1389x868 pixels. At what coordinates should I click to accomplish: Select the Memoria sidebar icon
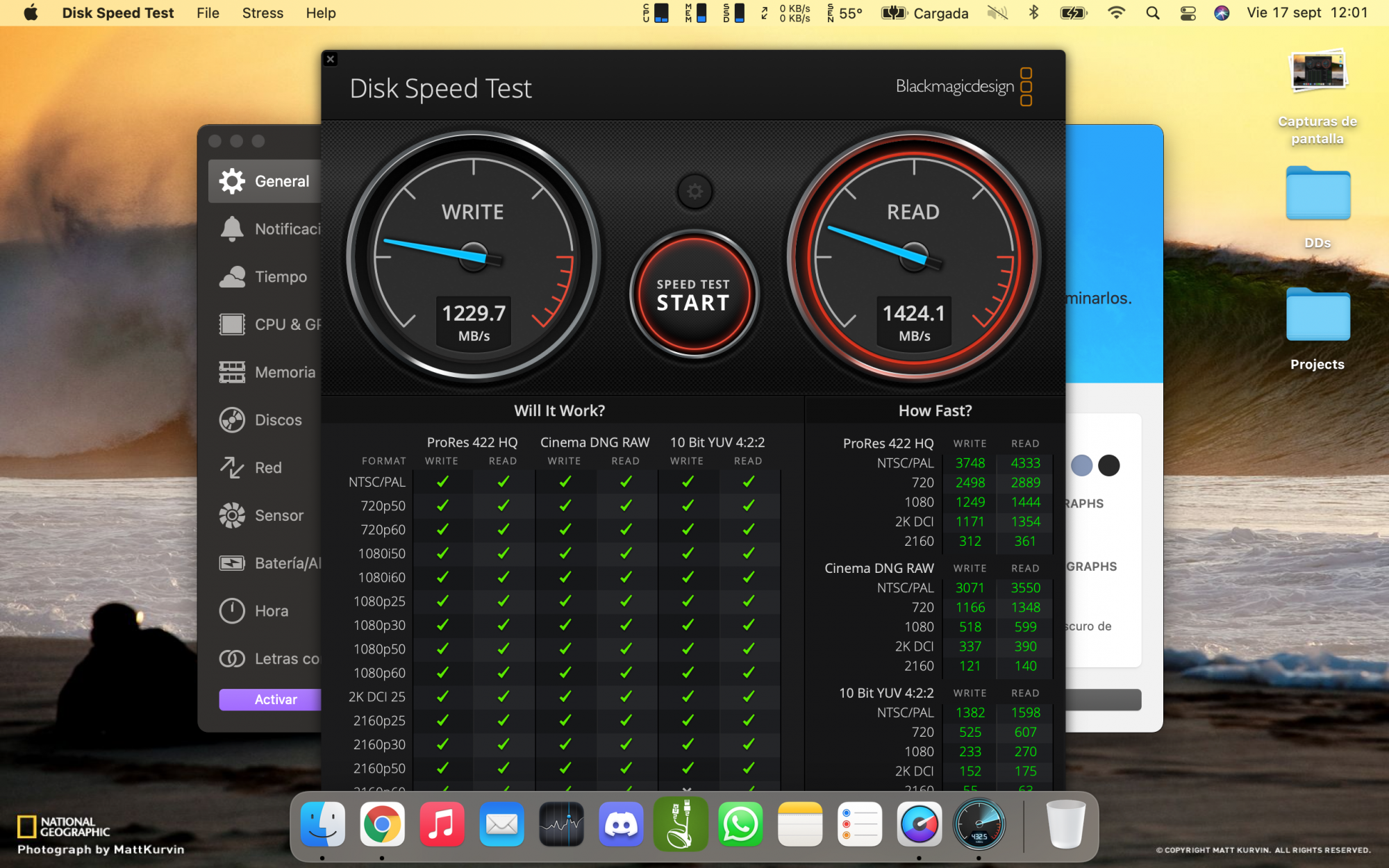tap(232, 372)
